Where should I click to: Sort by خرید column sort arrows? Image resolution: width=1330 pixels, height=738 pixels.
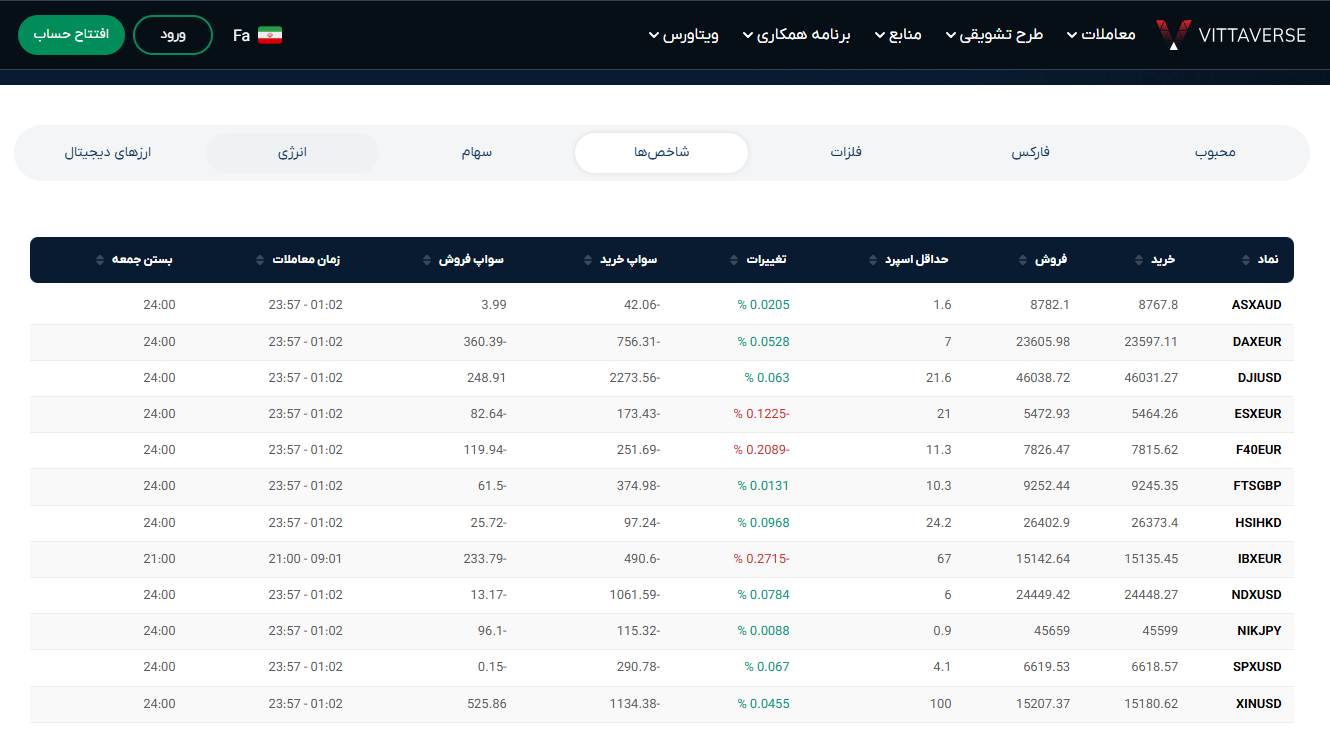[1139, 260]
